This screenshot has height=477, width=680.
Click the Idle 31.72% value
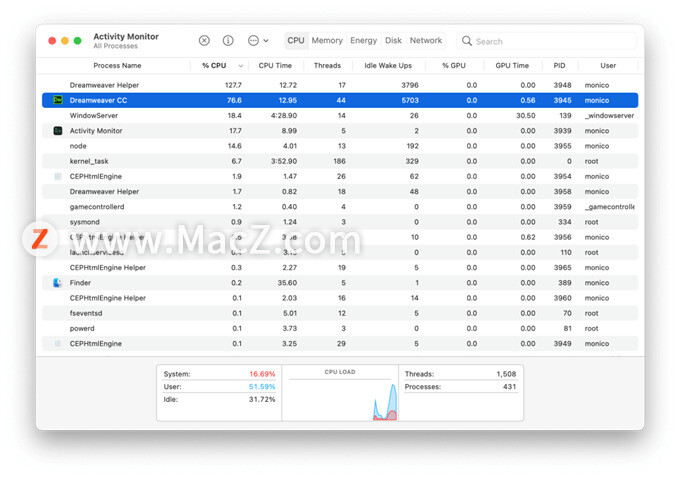(x=262, y=399)
